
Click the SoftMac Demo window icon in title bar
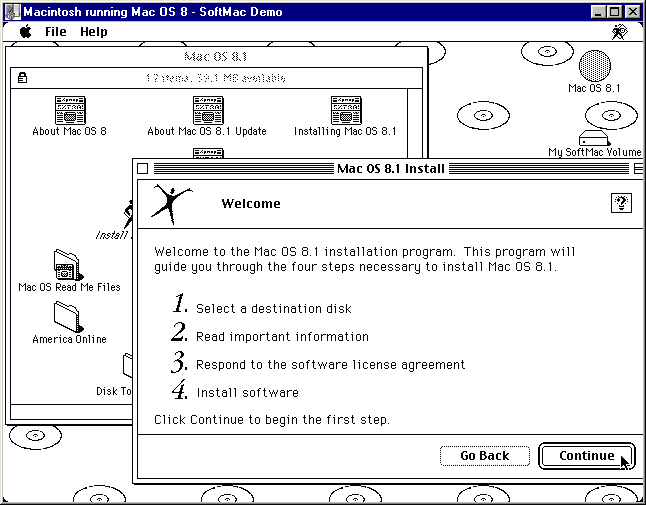pos(12,12)
